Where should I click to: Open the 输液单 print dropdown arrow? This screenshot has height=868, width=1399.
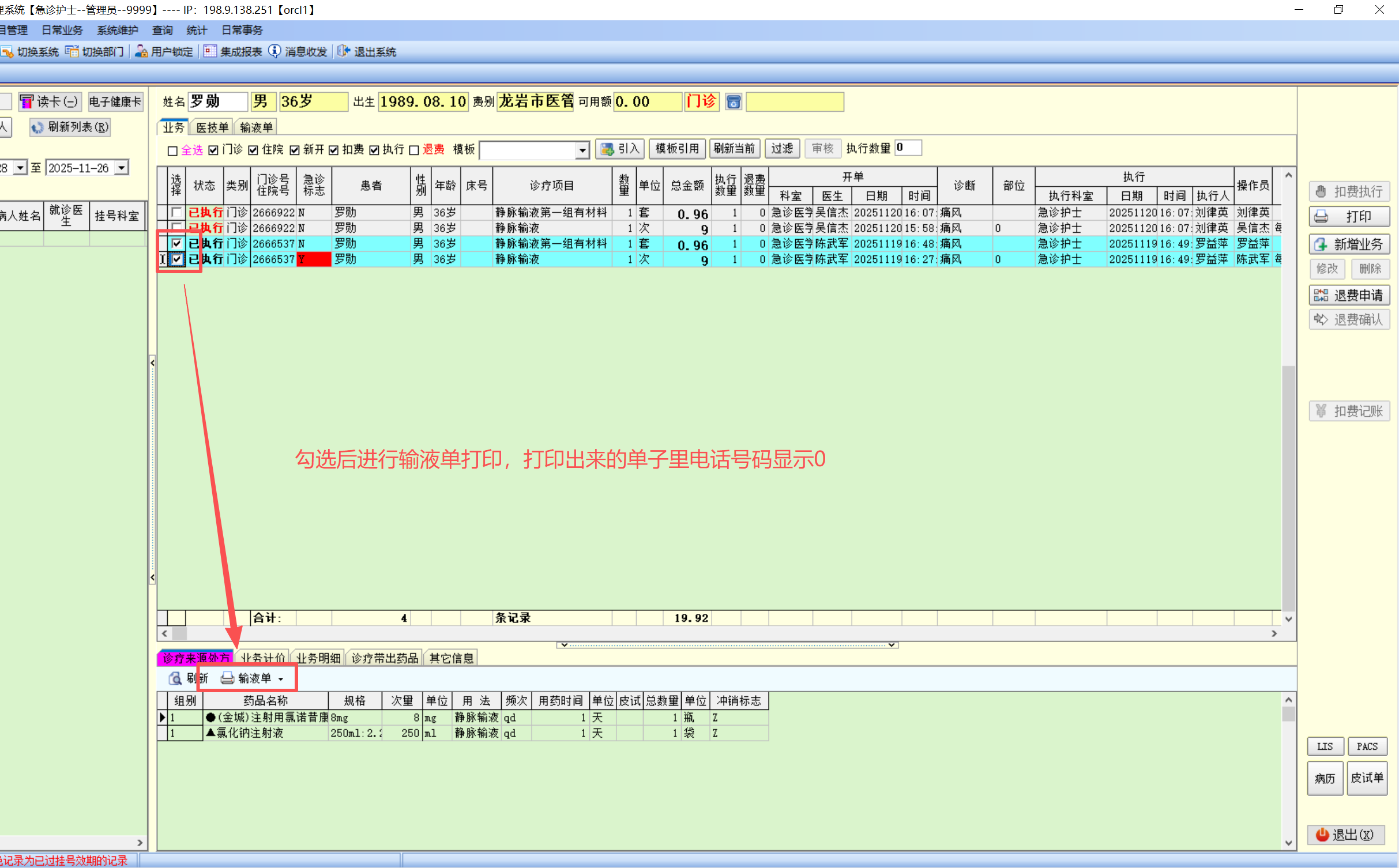pyautogui.click(x=281, y=679)
